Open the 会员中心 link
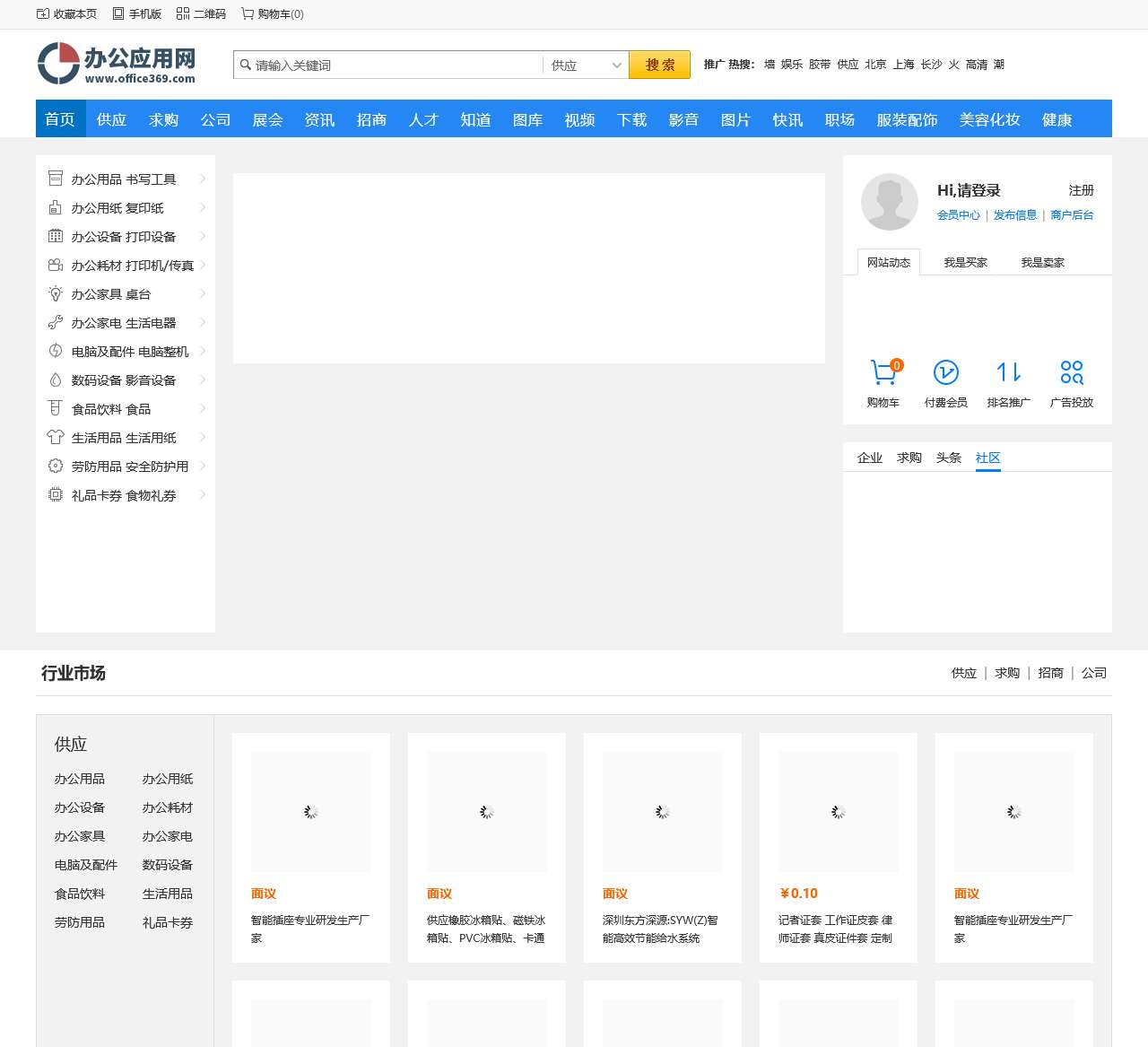 coord(959,215)
